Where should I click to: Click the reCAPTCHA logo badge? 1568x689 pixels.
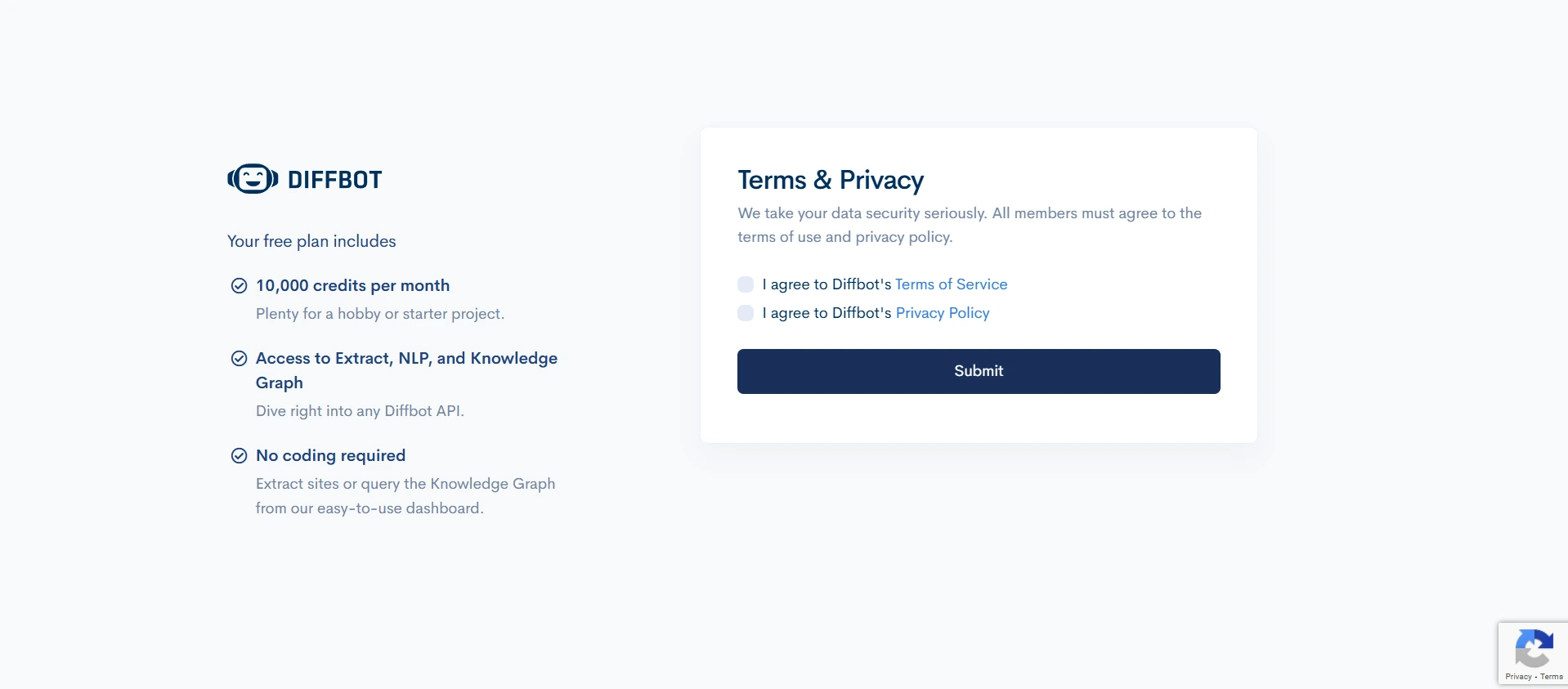[x=1534, y=649]
